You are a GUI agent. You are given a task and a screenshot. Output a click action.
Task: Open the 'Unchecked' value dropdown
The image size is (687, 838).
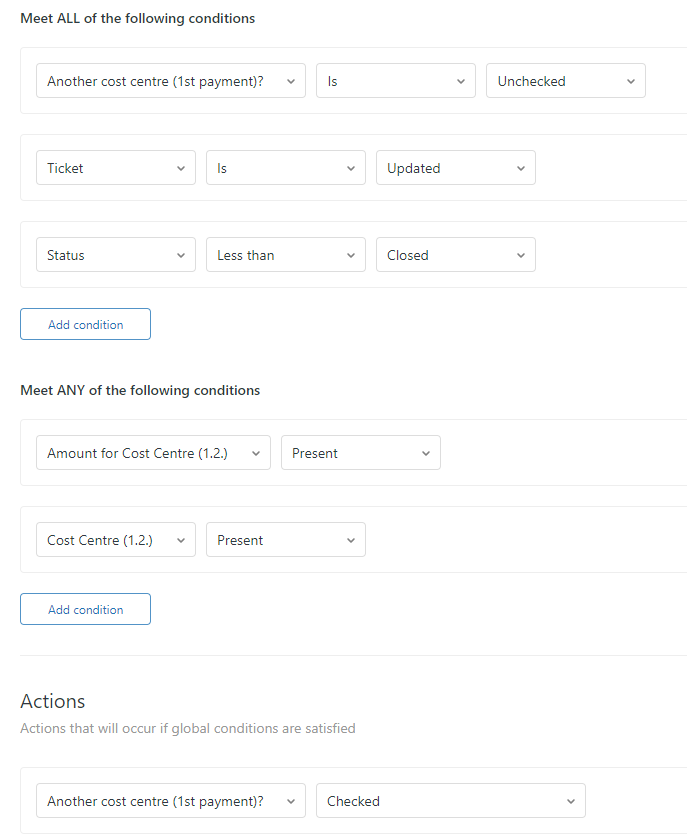click(565, 81)
